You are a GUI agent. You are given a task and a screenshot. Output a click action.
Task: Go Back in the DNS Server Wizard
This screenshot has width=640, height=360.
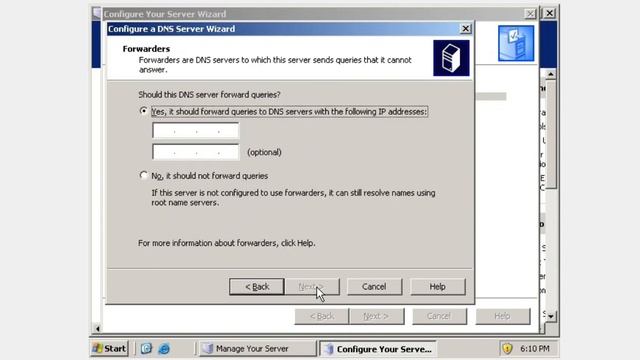pyautogui.click(x=257, y=287)
